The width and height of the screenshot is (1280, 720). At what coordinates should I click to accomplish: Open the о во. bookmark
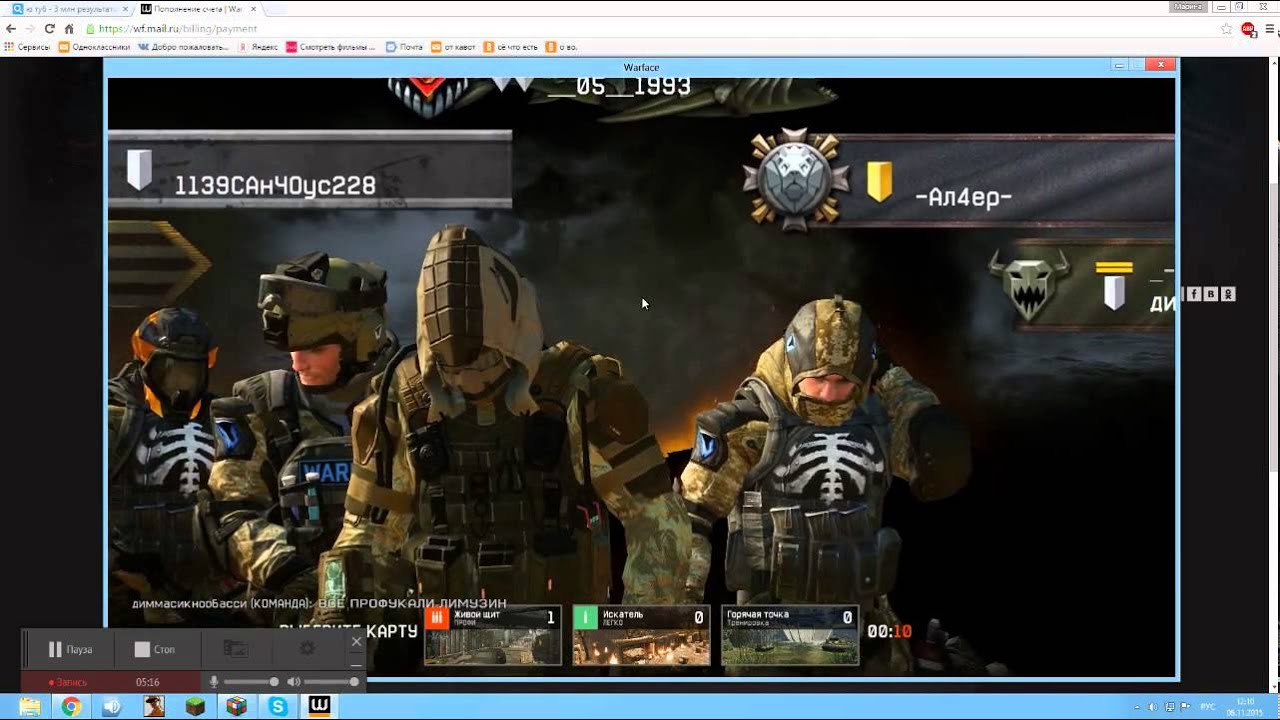[562, 47]
